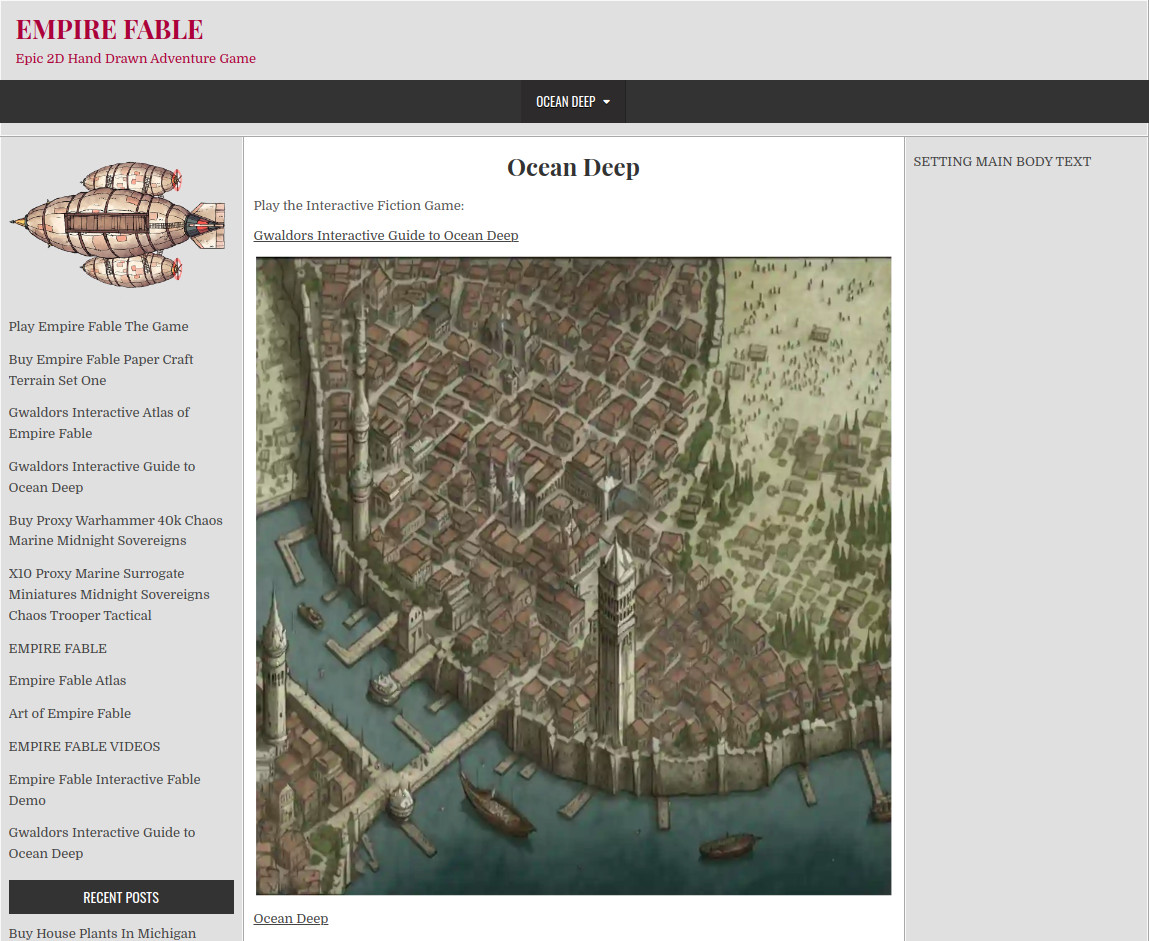Screen dimensions: 1149x941
Task: Open Gwaldors Interactive Guide link above city map
Action: (385, 235)
